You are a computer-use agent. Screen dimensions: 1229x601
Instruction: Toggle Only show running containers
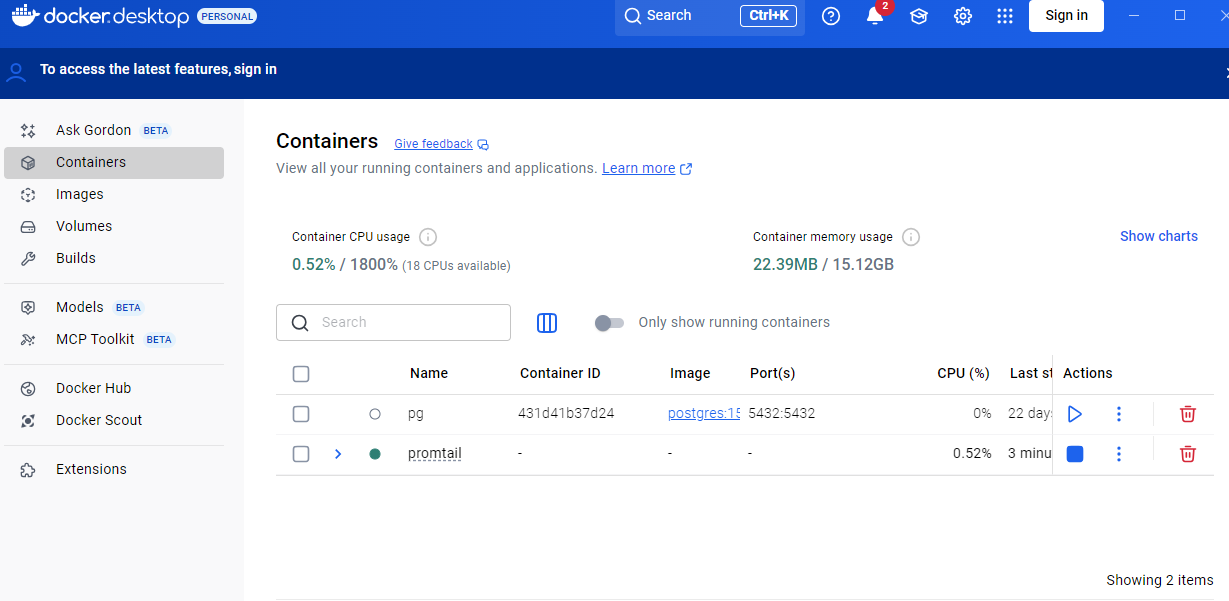[609, 323]
